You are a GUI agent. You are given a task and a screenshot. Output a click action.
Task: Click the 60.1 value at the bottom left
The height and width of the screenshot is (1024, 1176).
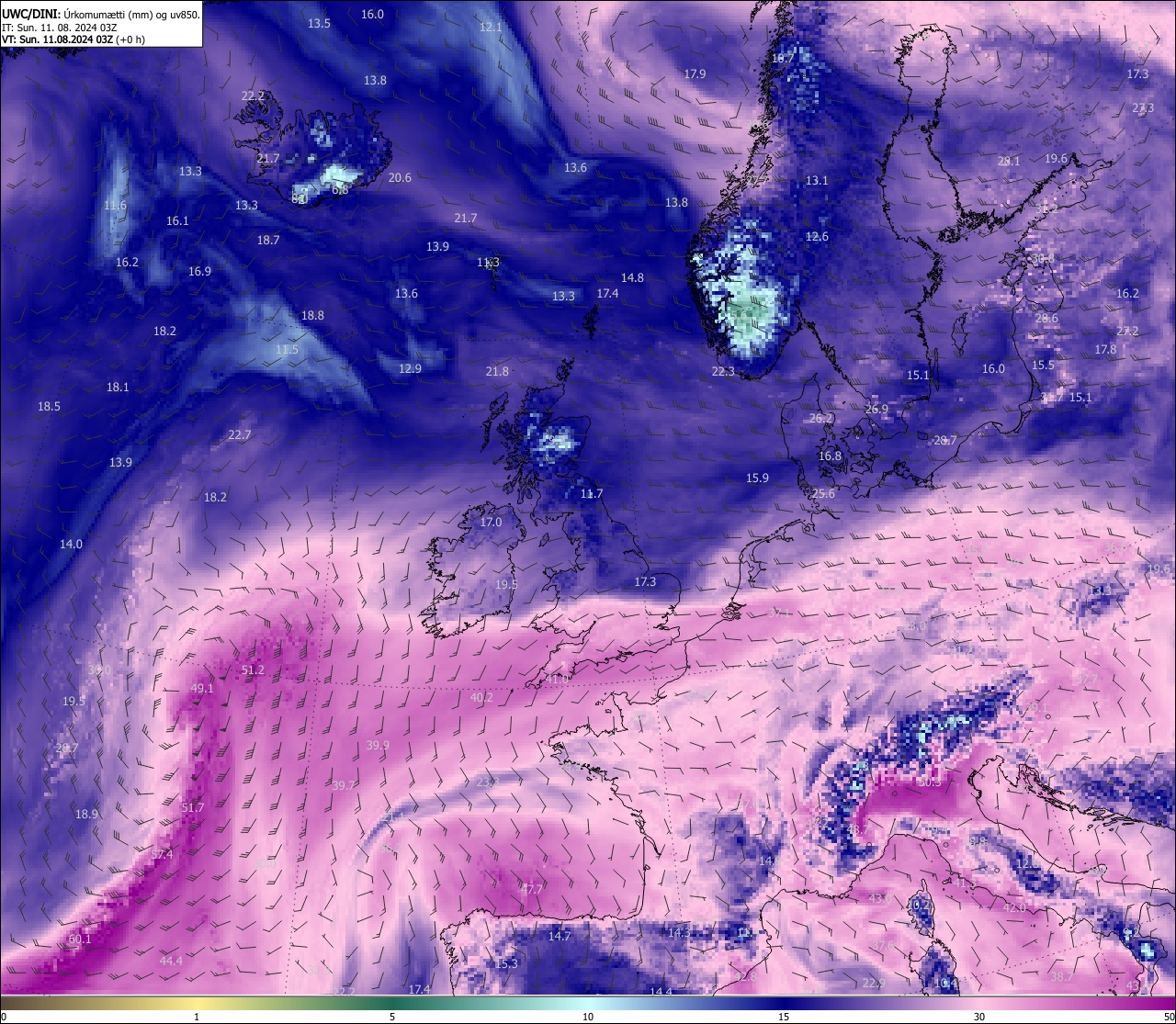point(79,940)
